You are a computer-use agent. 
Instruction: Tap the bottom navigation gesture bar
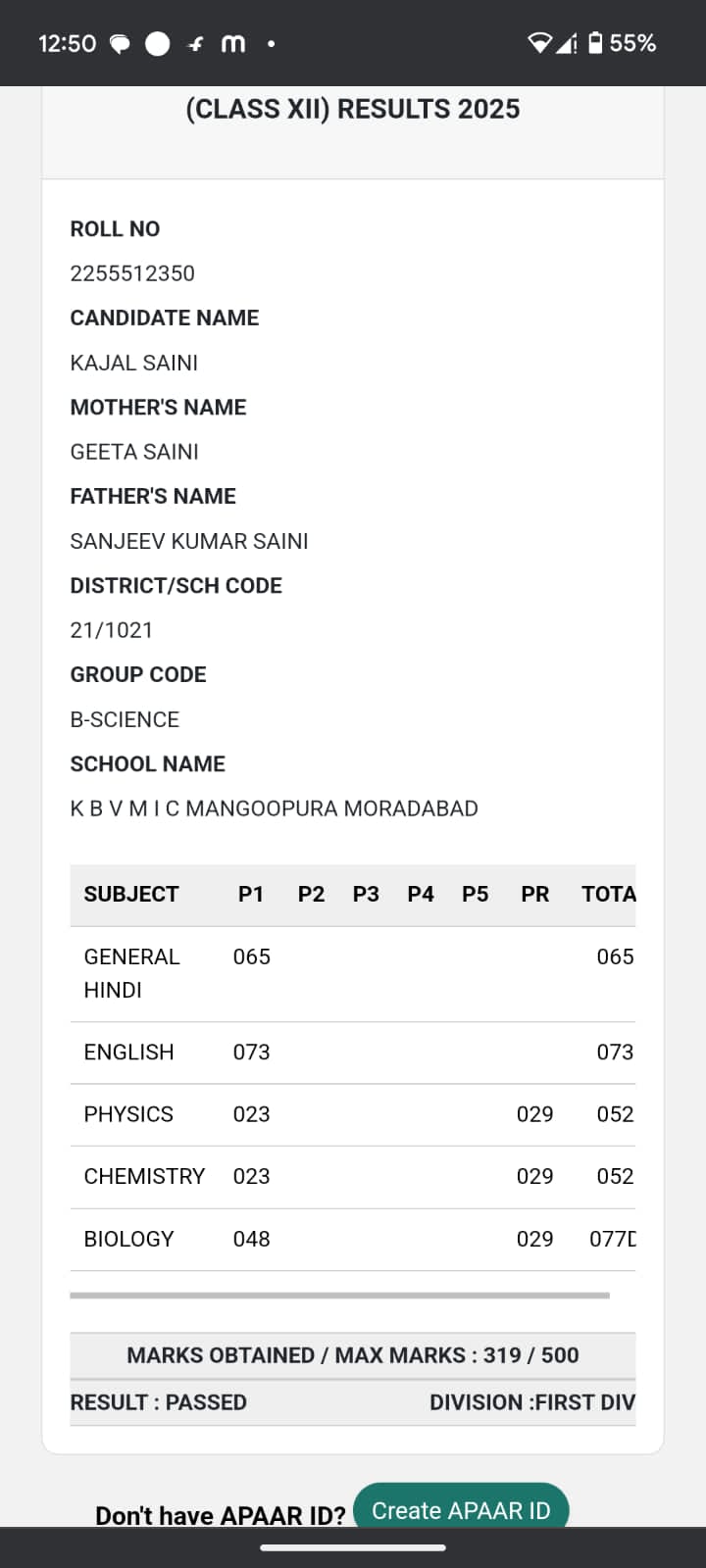tap(353, 1548)
